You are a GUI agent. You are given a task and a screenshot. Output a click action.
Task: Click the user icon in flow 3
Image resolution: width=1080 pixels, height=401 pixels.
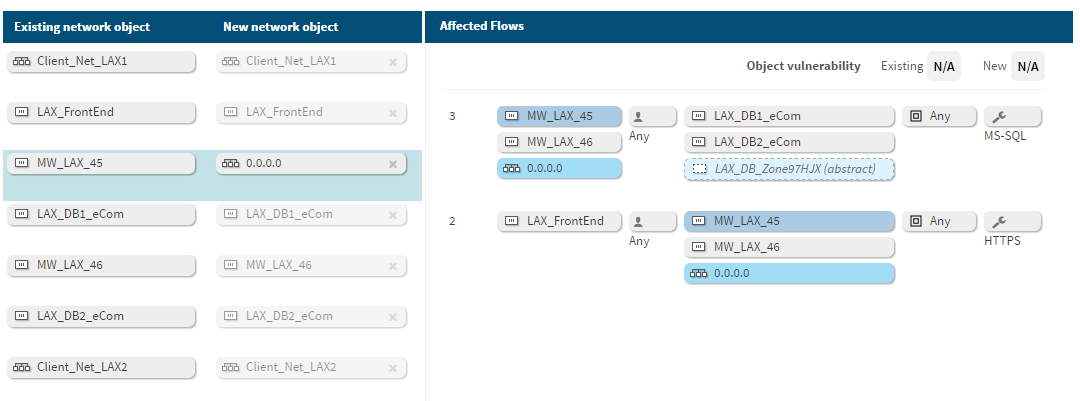click(x=638, y=116)
